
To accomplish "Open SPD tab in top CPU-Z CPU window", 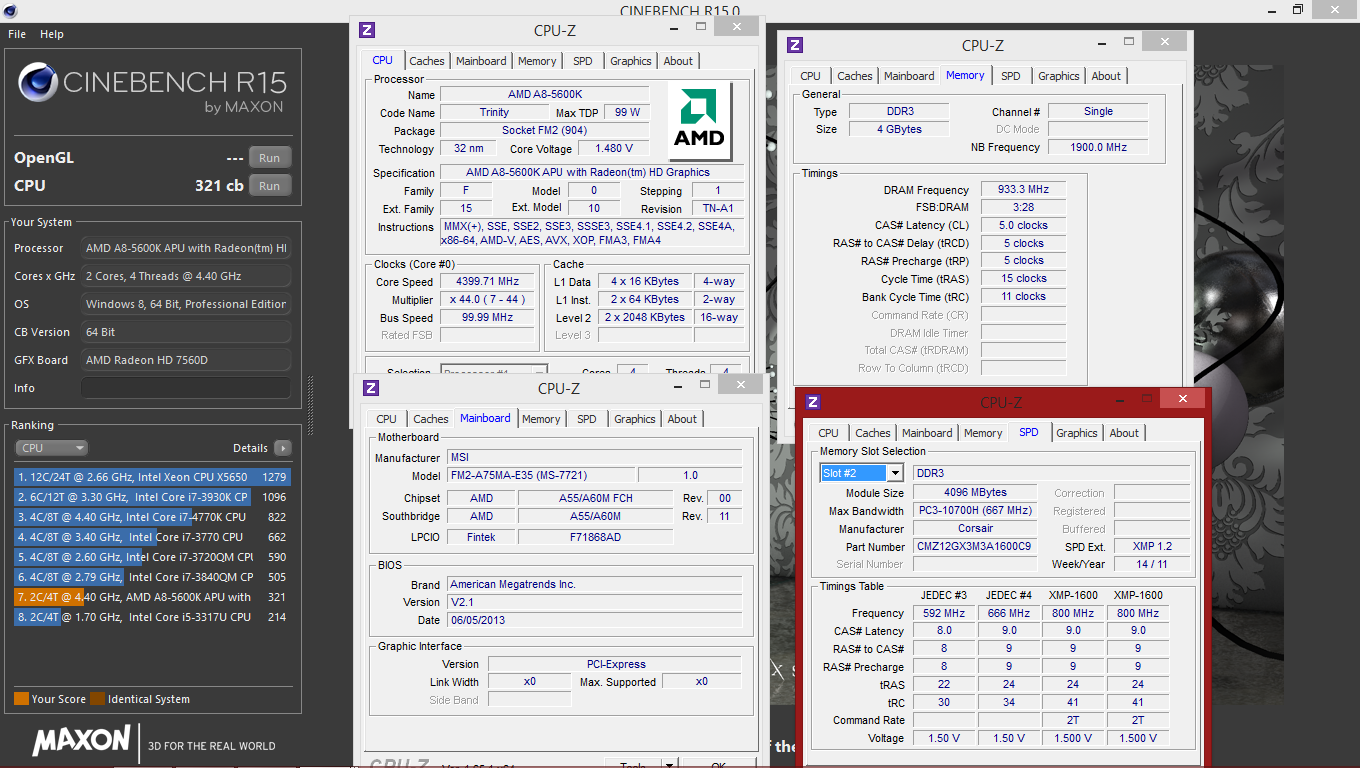I will coord(583,61).
